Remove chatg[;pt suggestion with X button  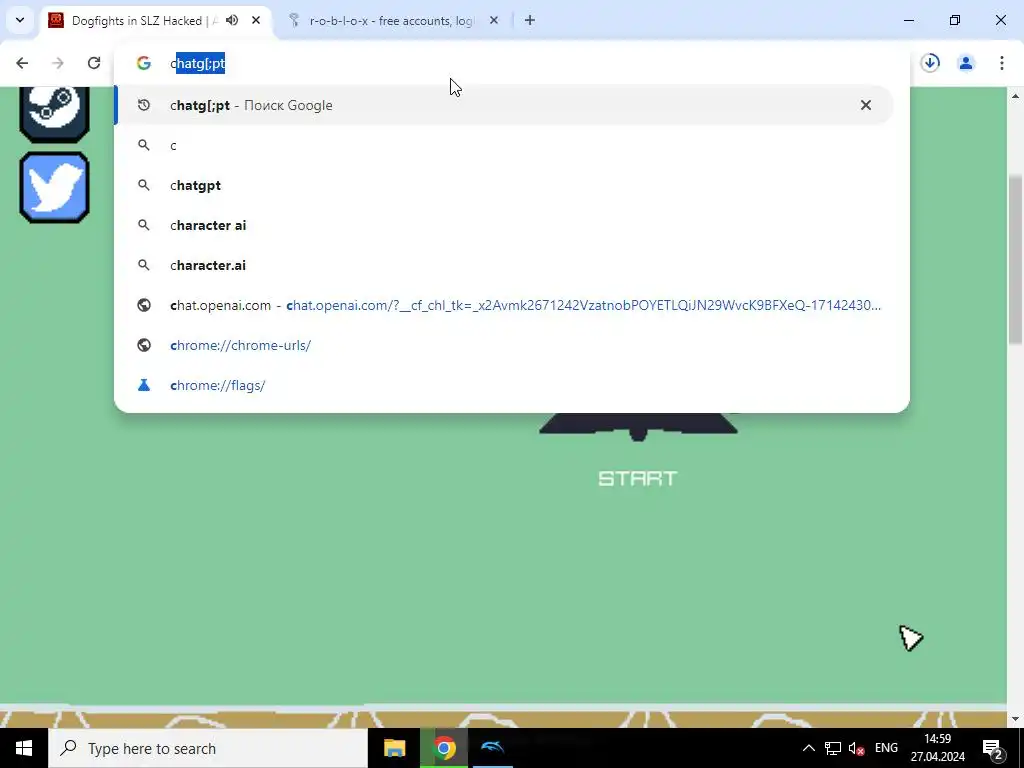click(866, 105)
